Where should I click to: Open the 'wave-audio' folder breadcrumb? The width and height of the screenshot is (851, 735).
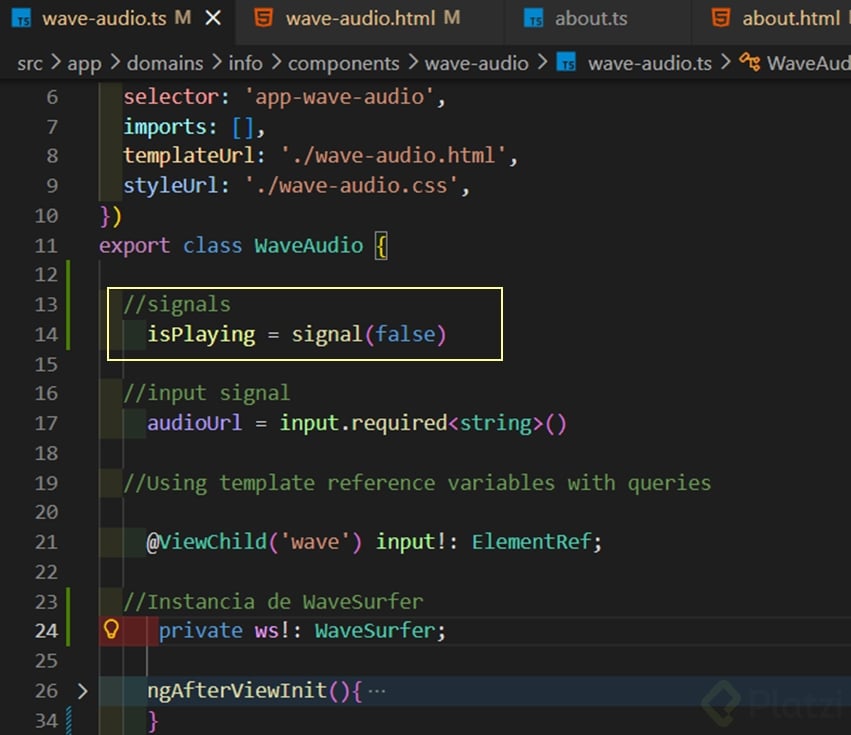coord(477,64)
